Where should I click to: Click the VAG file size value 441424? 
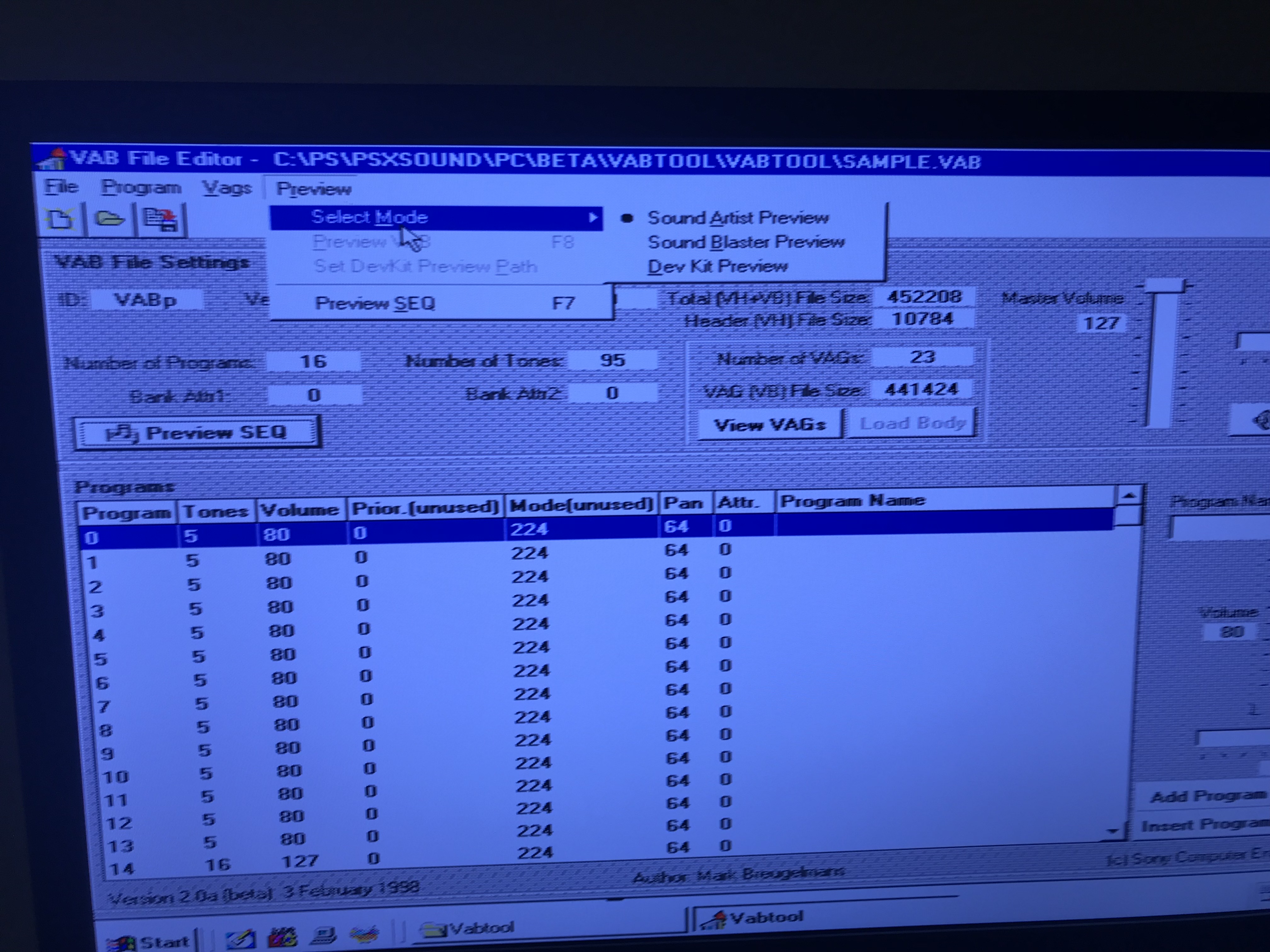922,390
